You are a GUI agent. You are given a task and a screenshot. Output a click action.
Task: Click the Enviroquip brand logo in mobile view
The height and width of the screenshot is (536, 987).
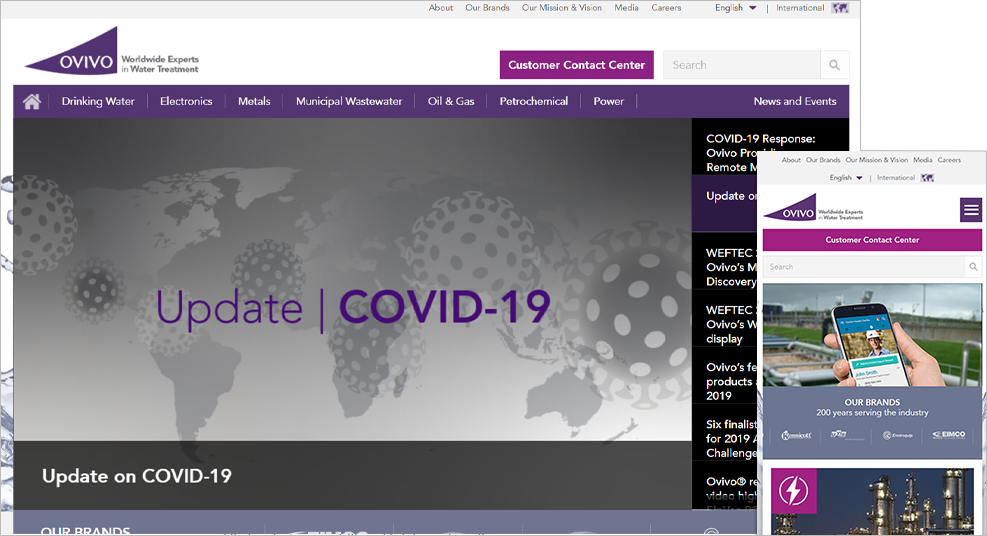click(x=898, y=435)
